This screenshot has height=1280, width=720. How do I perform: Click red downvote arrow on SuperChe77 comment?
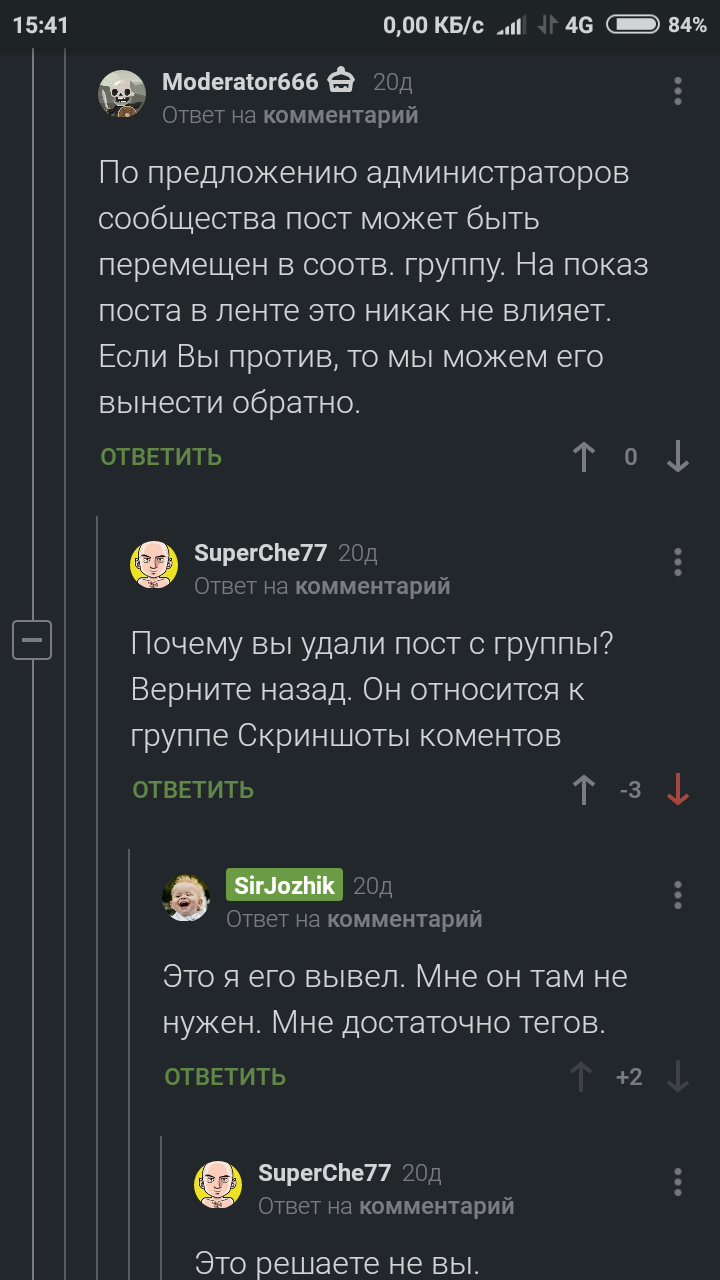click(678, 790)
